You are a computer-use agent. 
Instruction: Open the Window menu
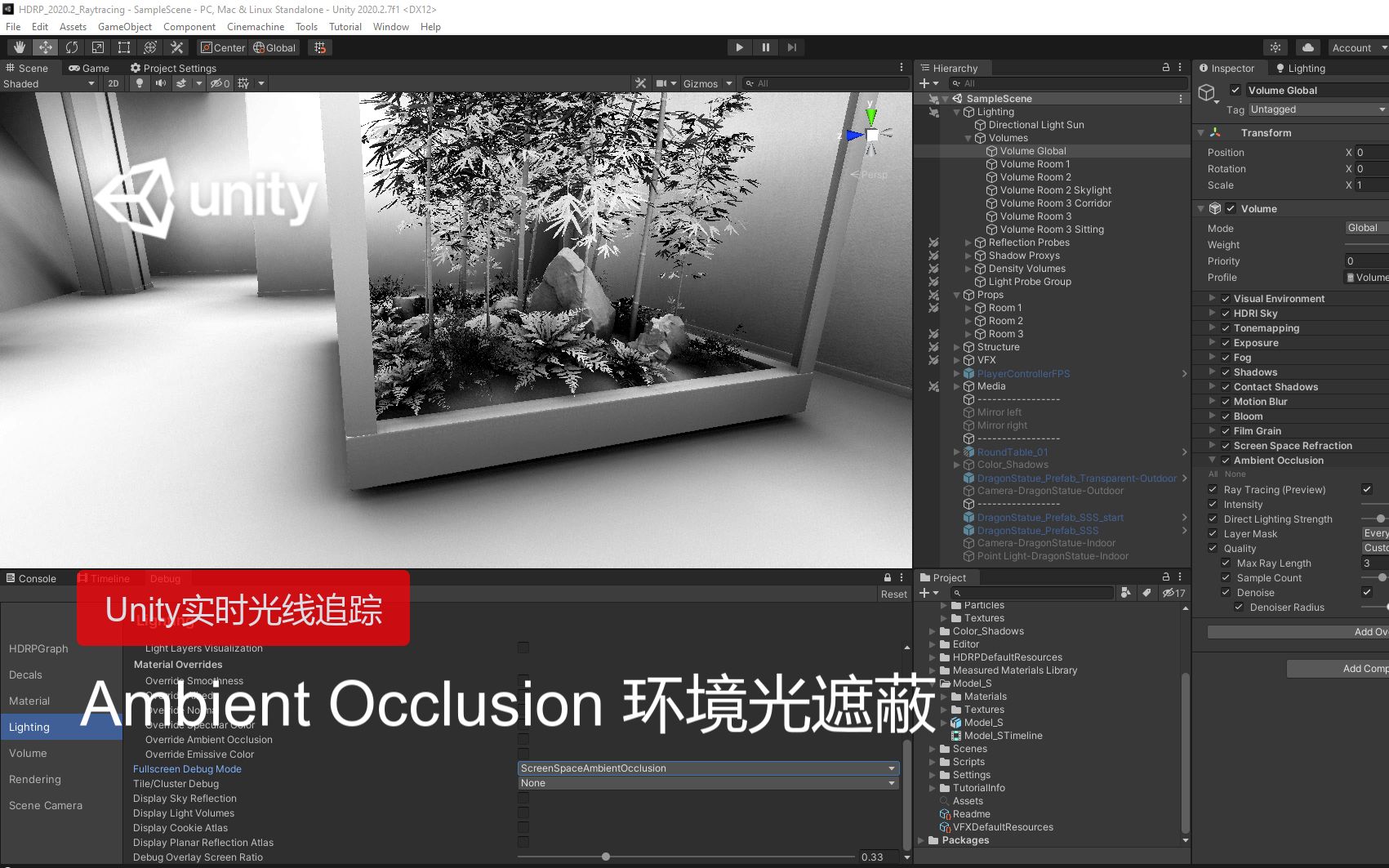pyautogui.click(x=390, y=26)
